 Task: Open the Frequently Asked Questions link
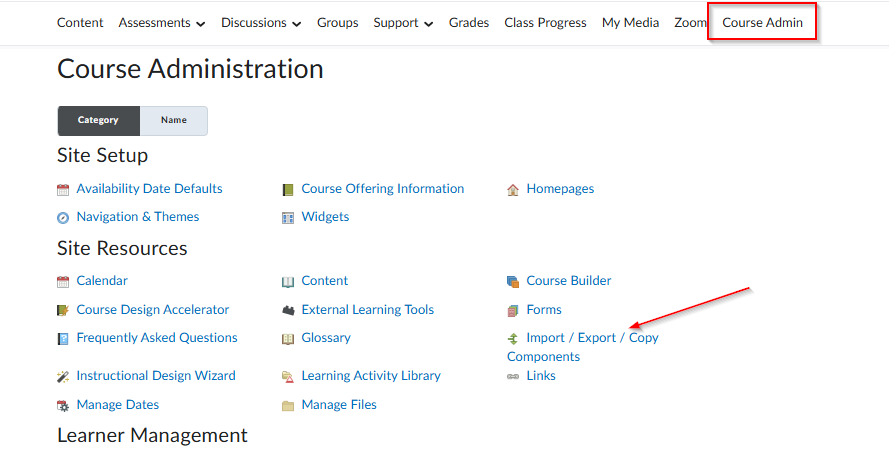click(x=156, y=338)
